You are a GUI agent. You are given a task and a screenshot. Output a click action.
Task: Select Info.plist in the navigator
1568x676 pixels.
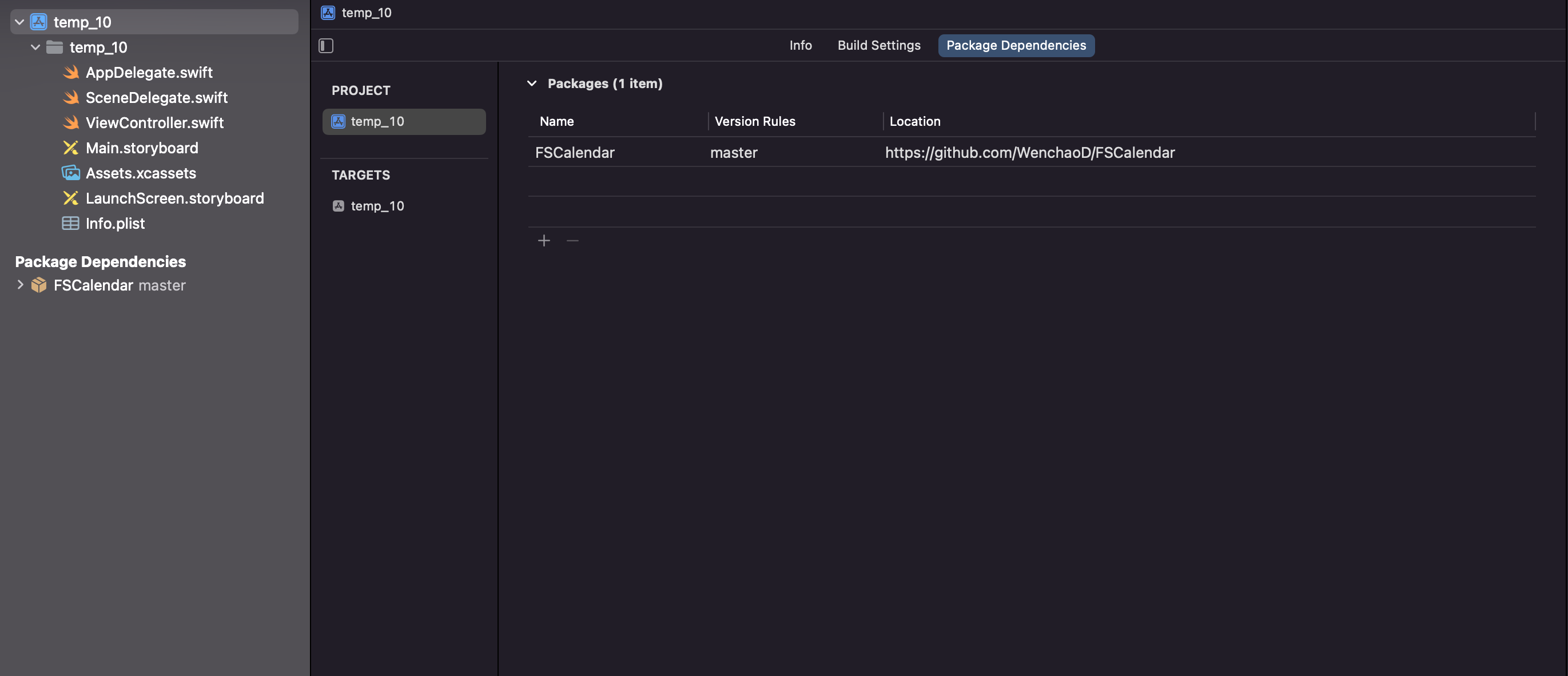[x=115, y=224]
